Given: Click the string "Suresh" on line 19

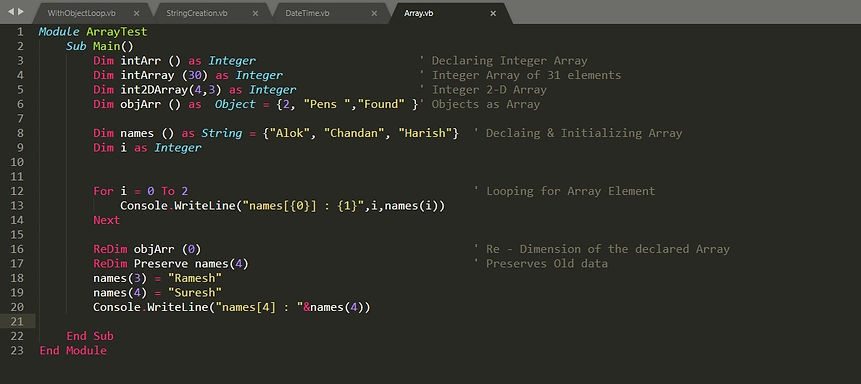Looking at the screenshot, I should [x=195, y=293].
